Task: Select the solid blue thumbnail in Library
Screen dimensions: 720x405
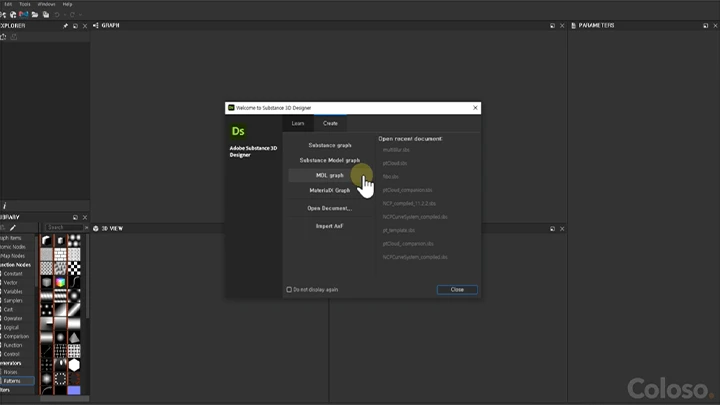Action: click(74, 390)
